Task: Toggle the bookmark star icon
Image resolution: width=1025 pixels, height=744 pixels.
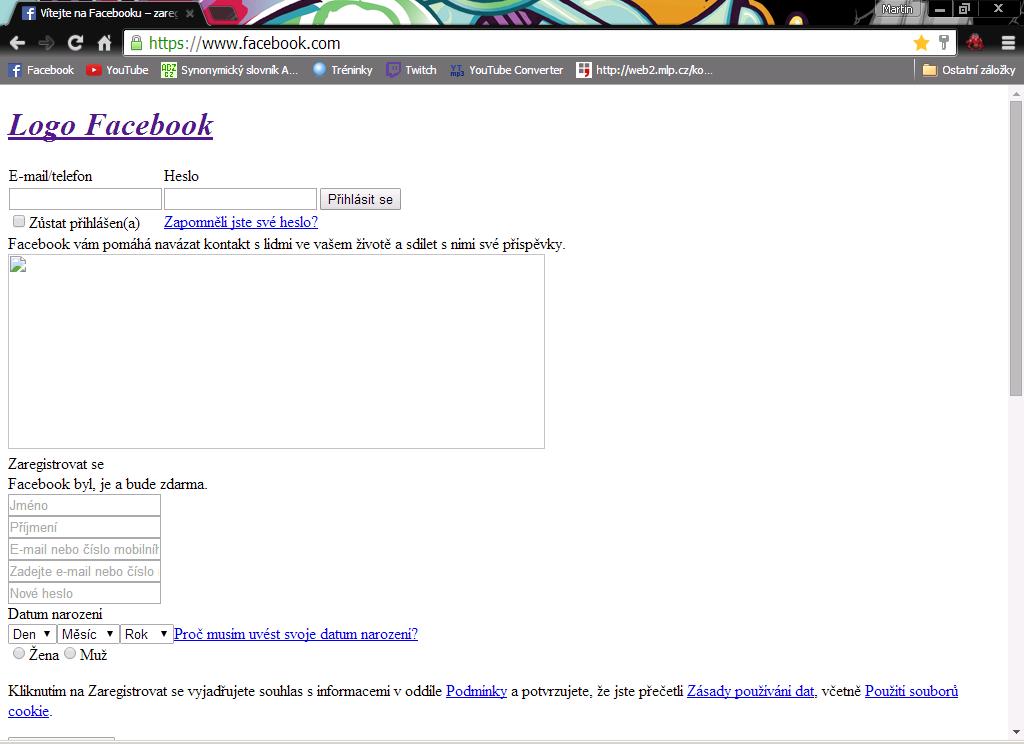Action: 921,43
